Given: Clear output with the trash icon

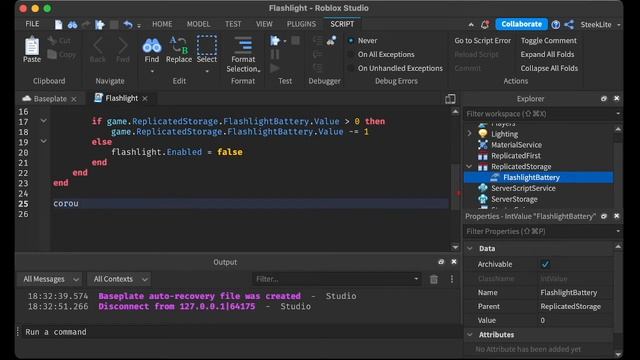Looking at the screenshot, I should tap(434, 279).
